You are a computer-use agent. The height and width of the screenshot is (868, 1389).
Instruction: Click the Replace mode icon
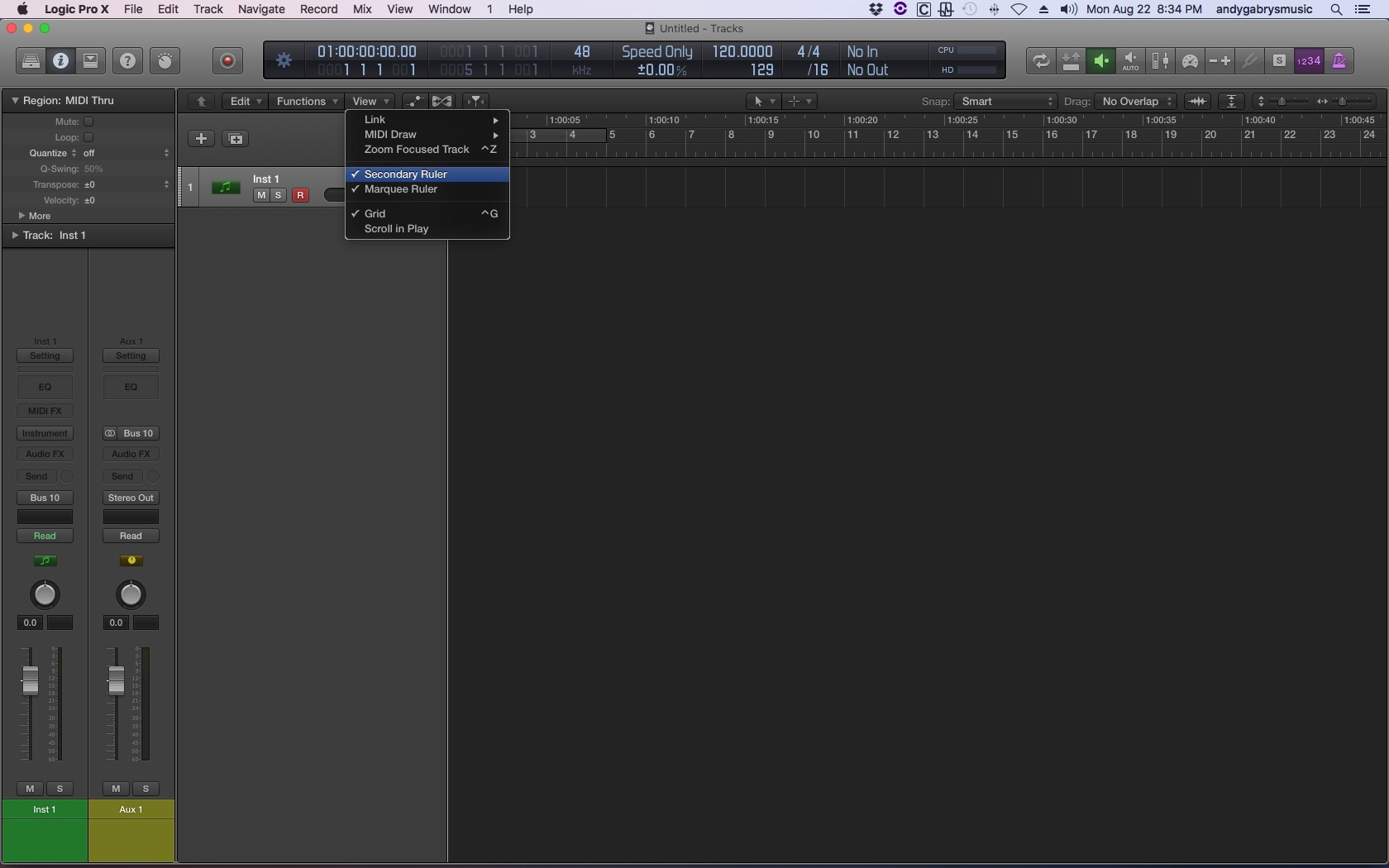(1071, 60)
